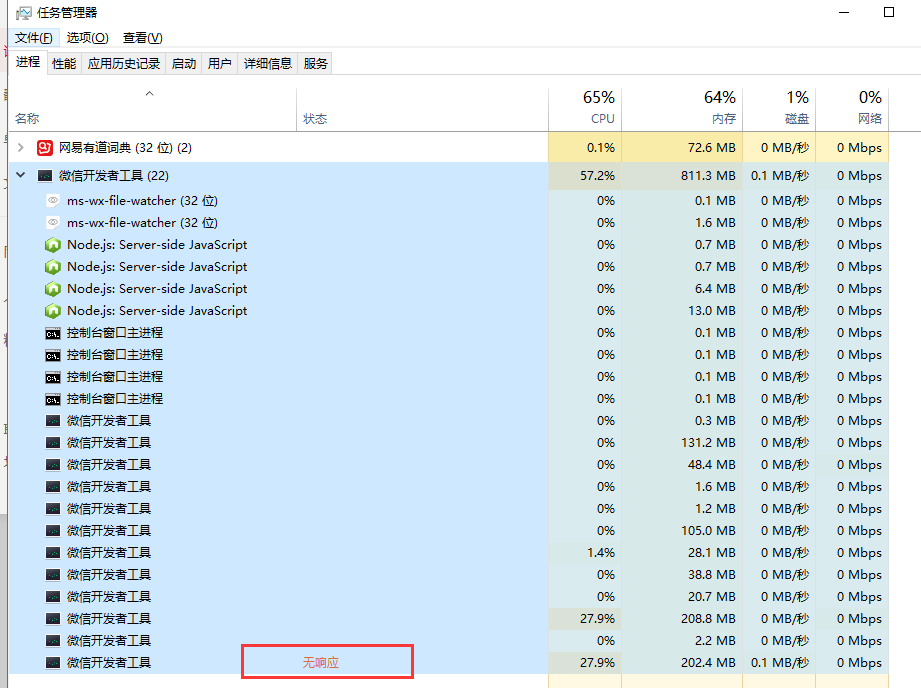
Task: Sort processes by 磁盘 column header
Action: point(779,109)
